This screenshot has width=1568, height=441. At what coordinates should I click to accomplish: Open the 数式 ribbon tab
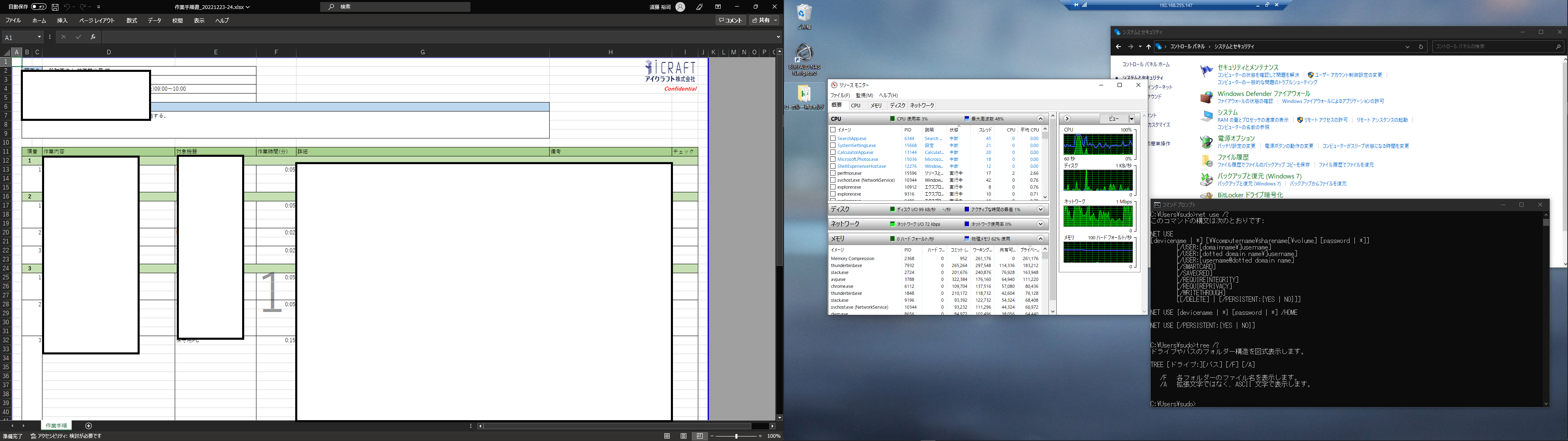131,21
